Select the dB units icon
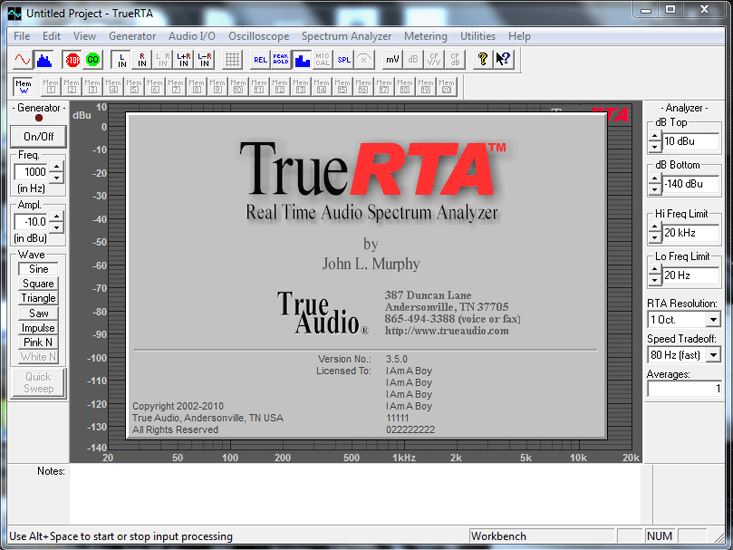The height and width of the screenshot is (550, 733). tap(413, 60)
